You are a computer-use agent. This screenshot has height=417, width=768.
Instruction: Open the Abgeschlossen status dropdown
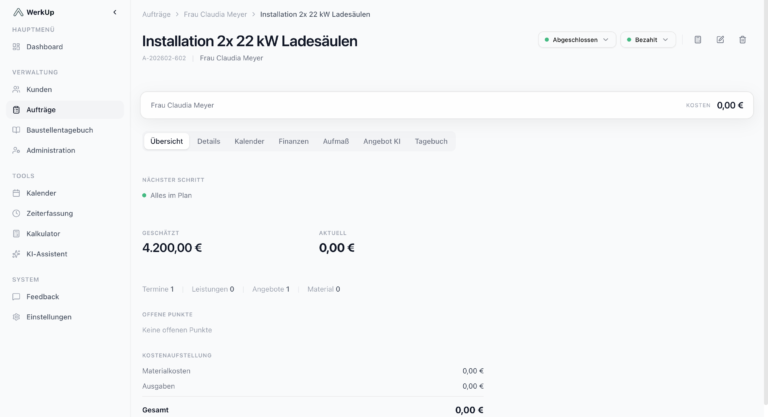point(577,40)
